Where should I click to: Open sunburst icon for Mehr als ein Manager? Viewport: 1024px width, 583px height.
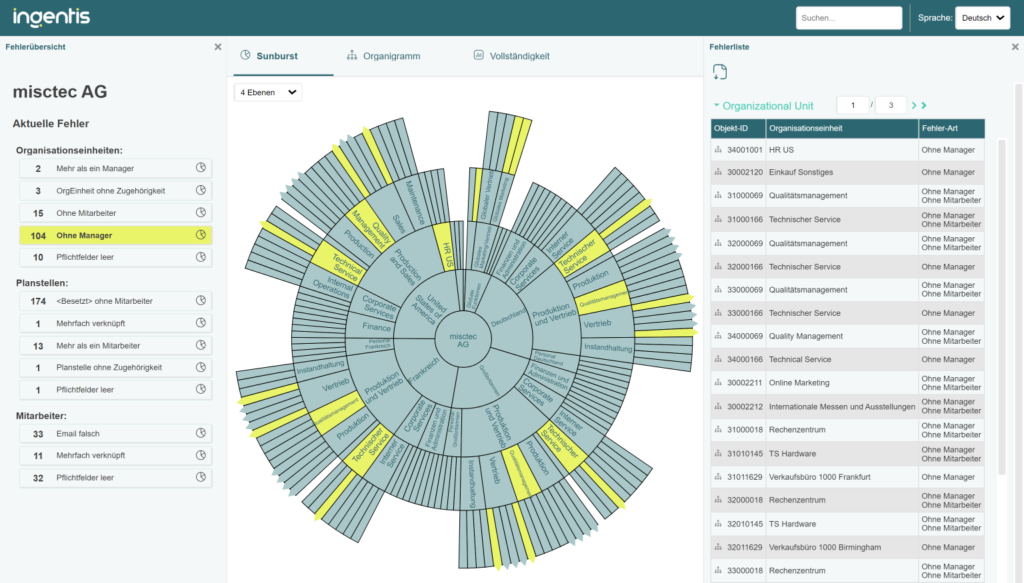200,168
